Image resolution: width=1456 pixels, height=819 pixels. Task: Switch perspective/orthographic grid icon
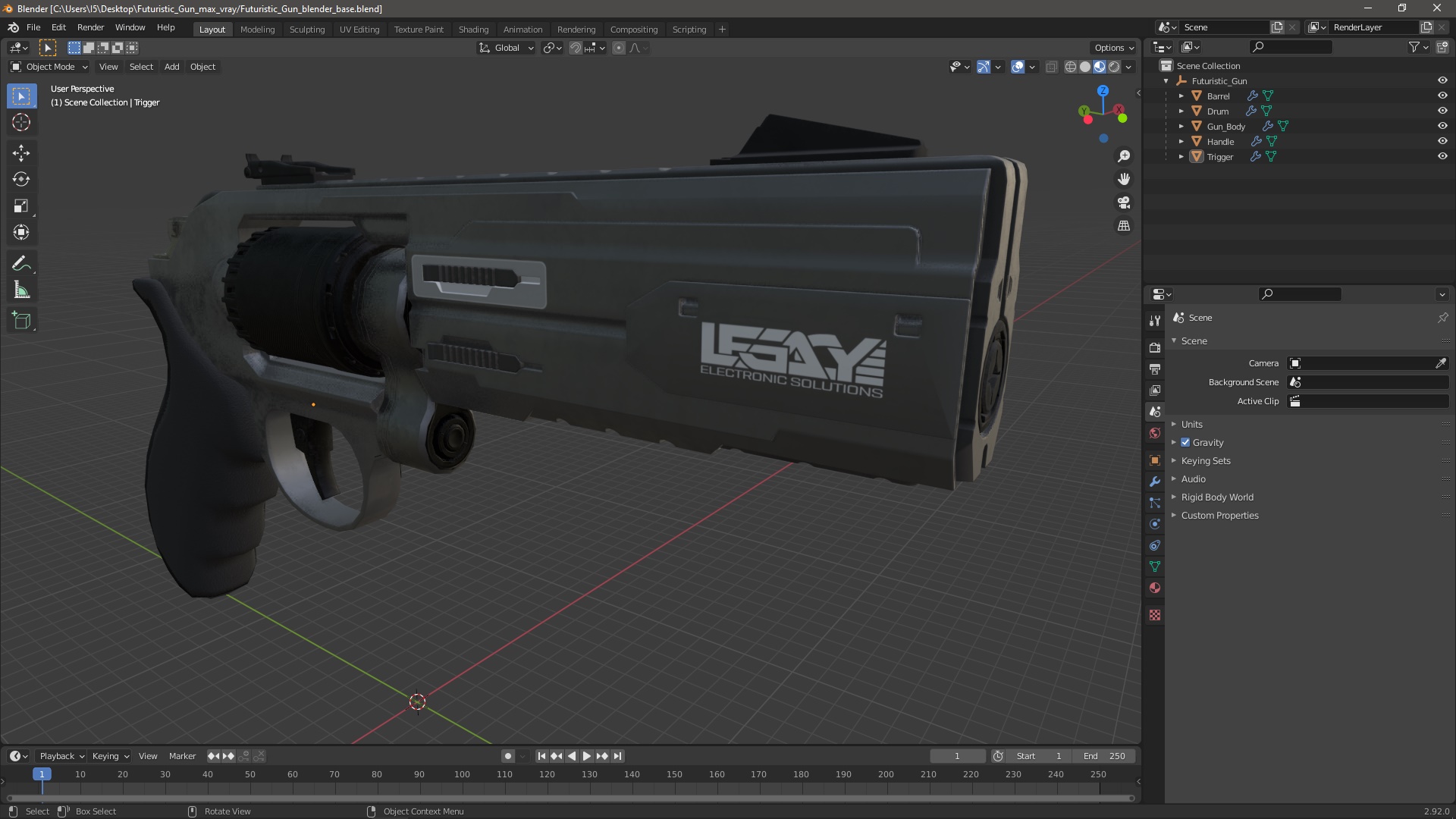pos(1124,226)
